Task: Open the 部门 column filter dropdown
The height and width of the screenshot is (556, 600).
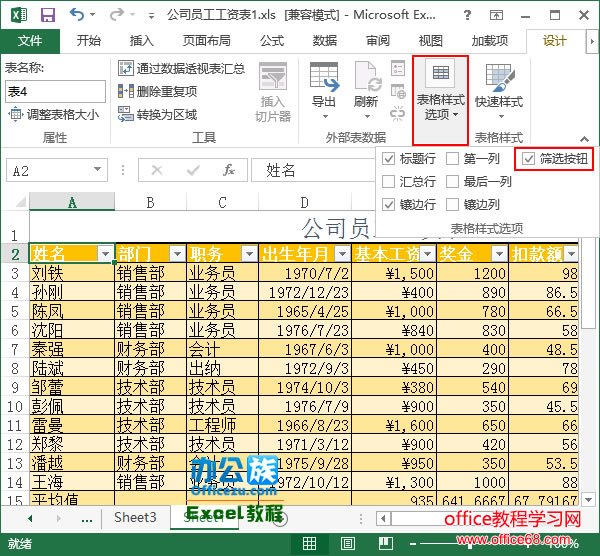Action: click(177, 254)
